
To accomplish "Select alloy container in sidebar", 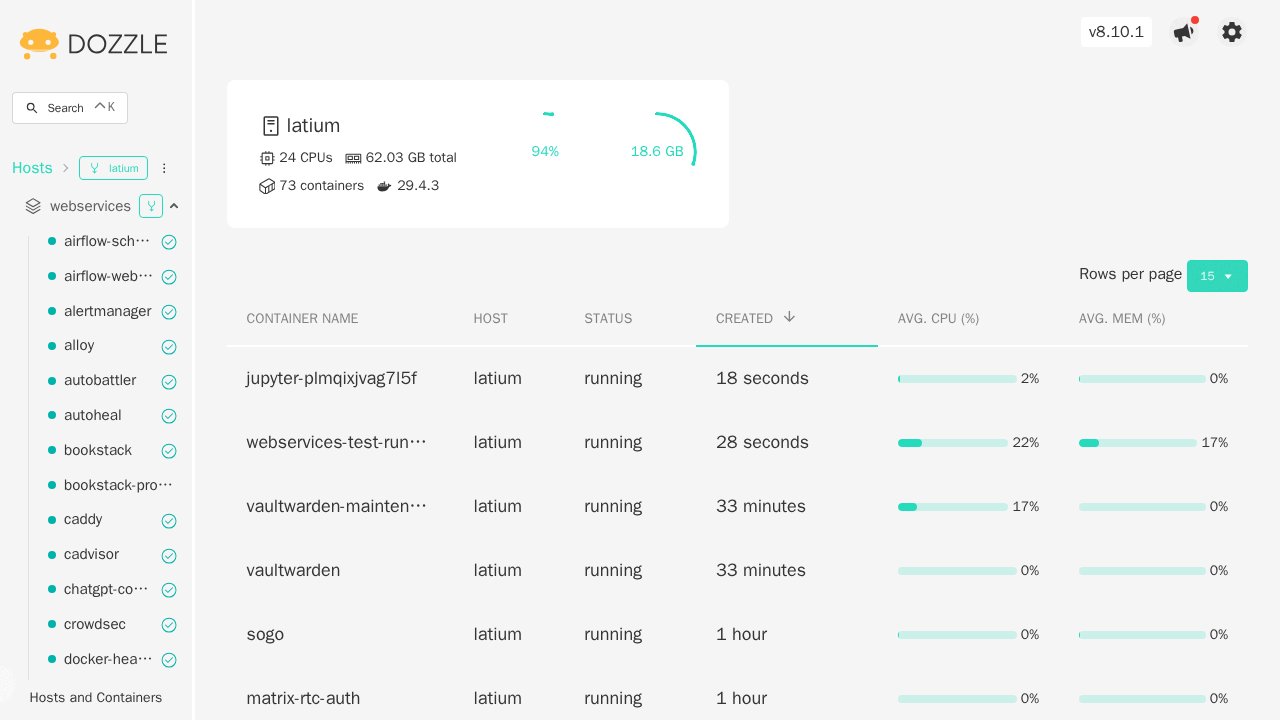I will coord(79,345).
